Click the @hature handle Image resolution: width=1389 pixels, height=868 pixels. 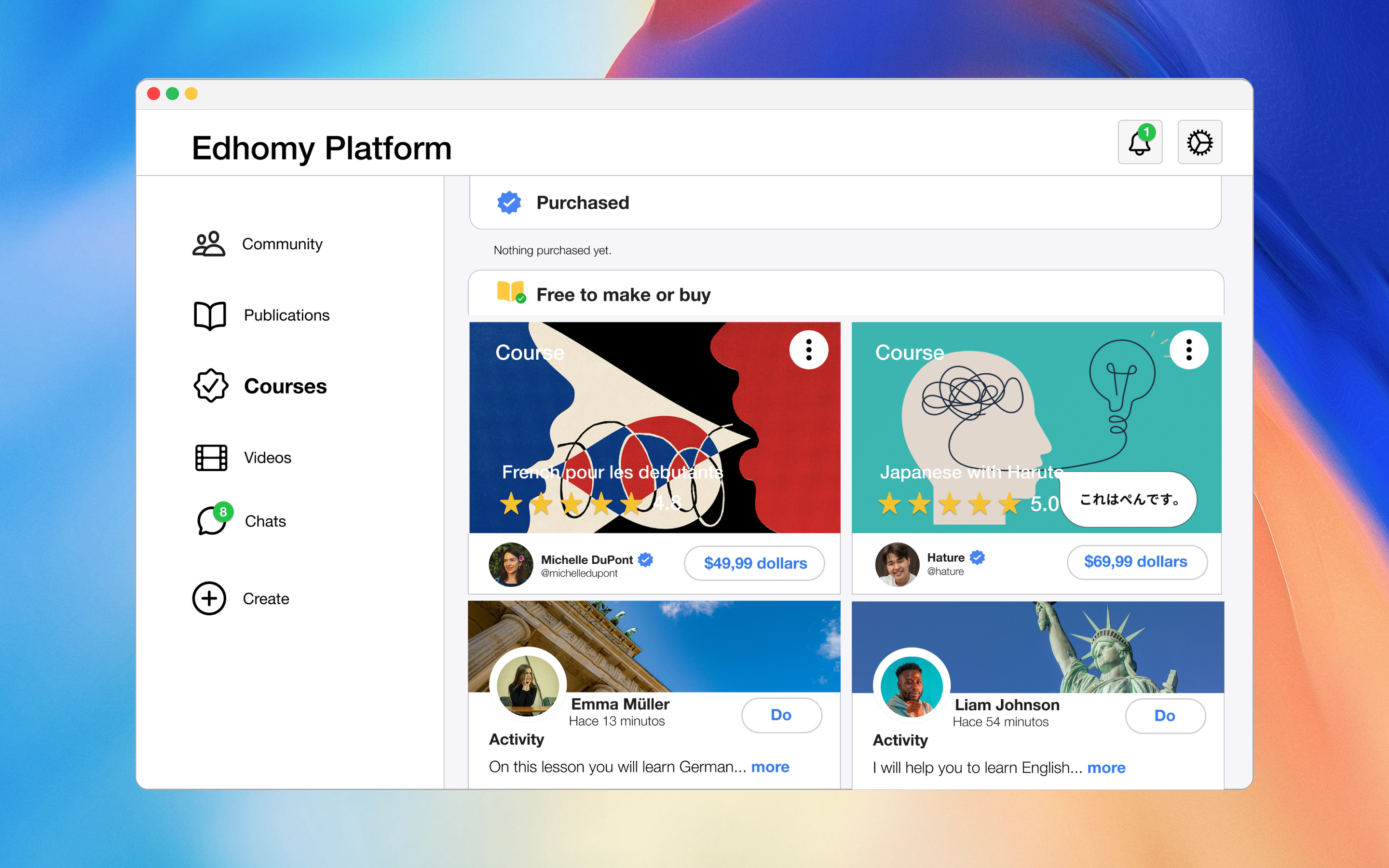pos(945,572)
